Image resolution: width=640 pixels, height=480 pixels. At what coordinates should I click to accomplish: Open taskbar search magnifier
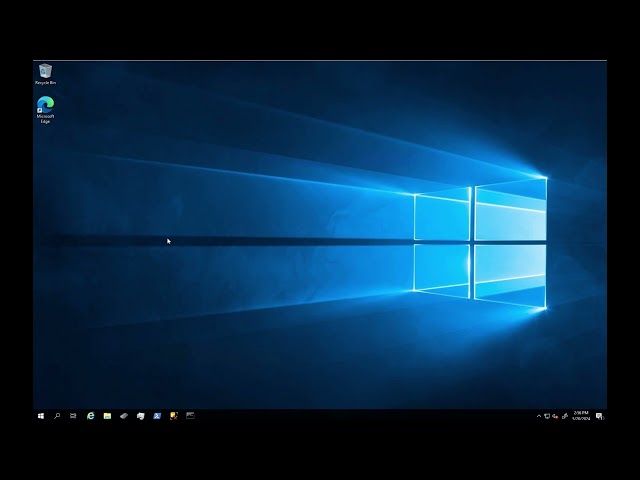click(x=57, y=416)
